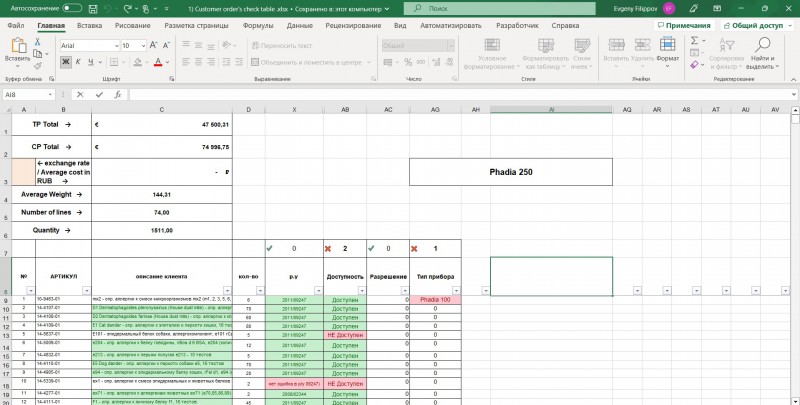The width and height of the screenshot is (800, 405).
Task: Open filter dropdown for АРТИКУЛ column
Action: 86,291
